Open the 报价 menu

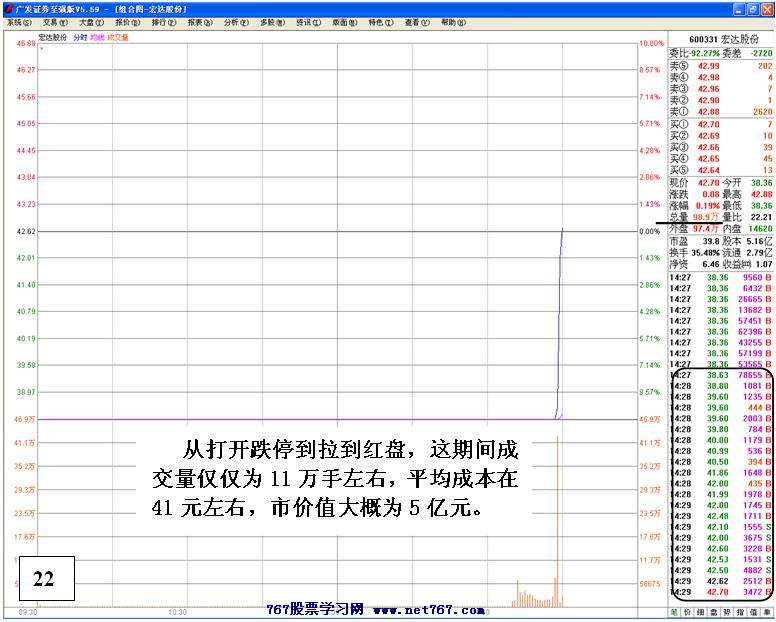(128, 22)
